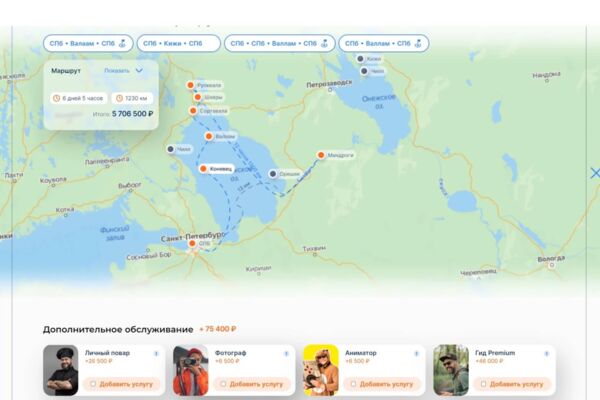Check Добавить услугу for Аниматор
The width and height of the screenshot is (600, 400).
click(353, 384)
